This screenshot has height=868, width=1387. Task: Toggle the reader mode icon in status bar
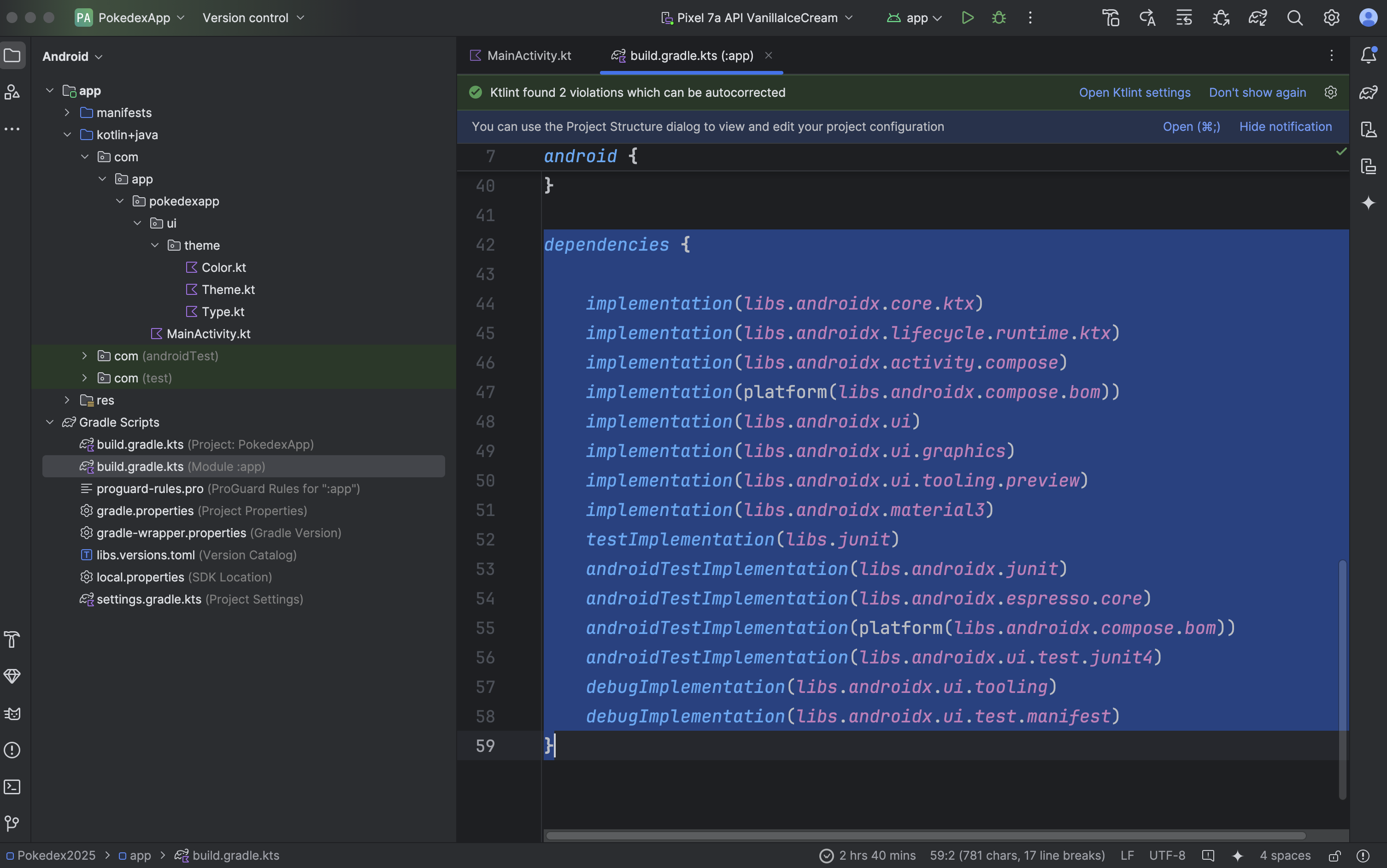tap(1208, 856)
